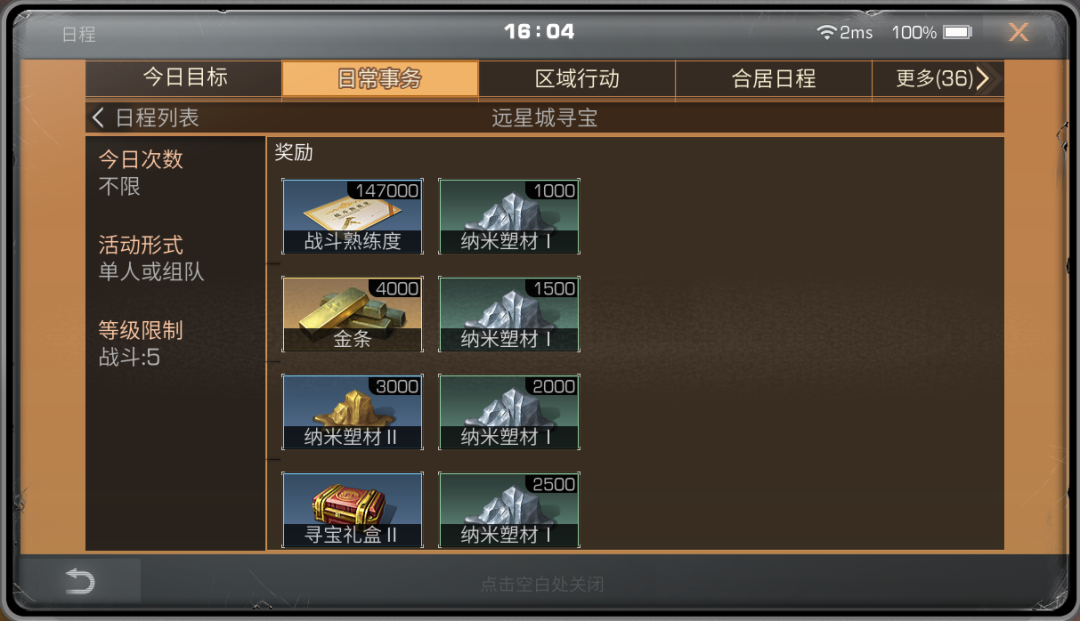Open the 寻宝礼盒 II treasure box reward
The height and width of the screenshot is (621, 1080).
tap(353, 510)
